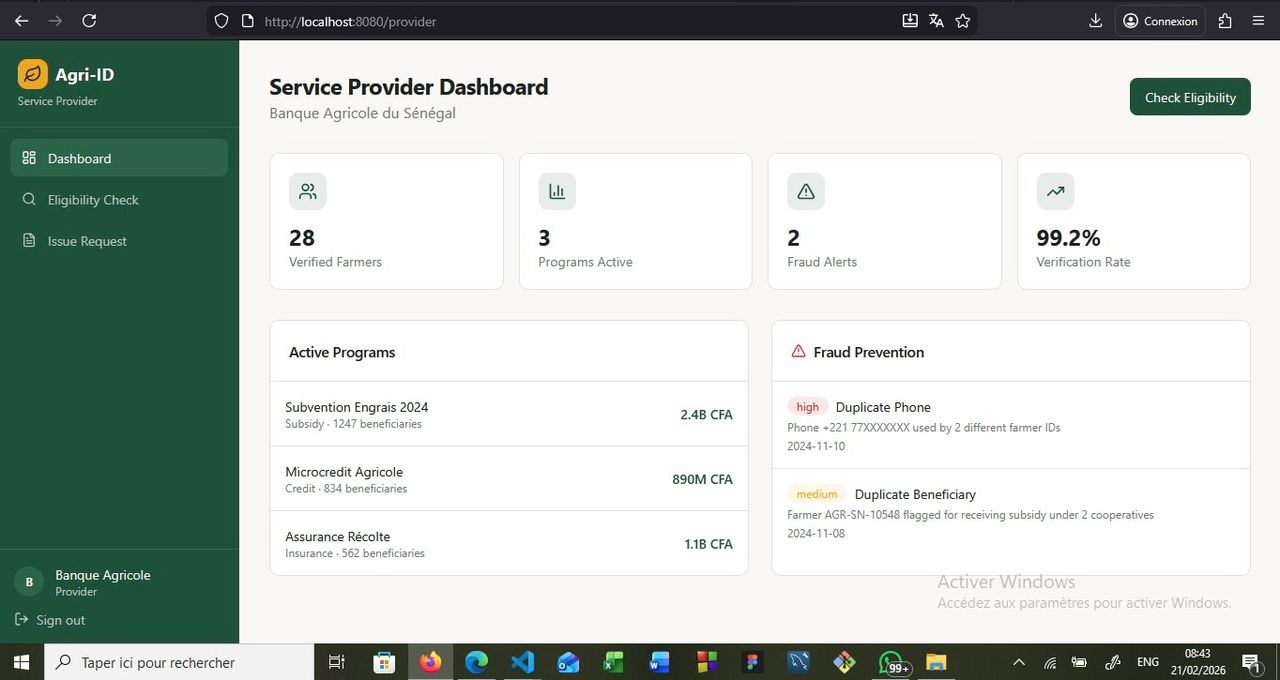The width and height of the screenshot is (1280, 680).
Task: Launch Visual Studio Code from the taskbar
Action: 522,662
